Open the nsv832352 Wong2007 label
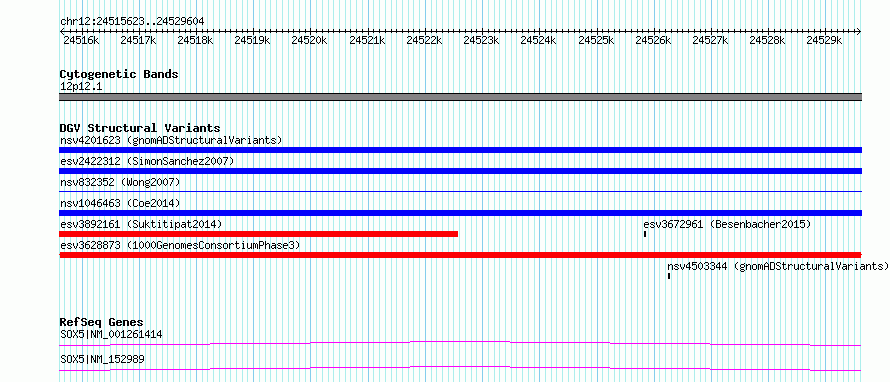This screenshot has width=890, height=382. tap(120, 182)
